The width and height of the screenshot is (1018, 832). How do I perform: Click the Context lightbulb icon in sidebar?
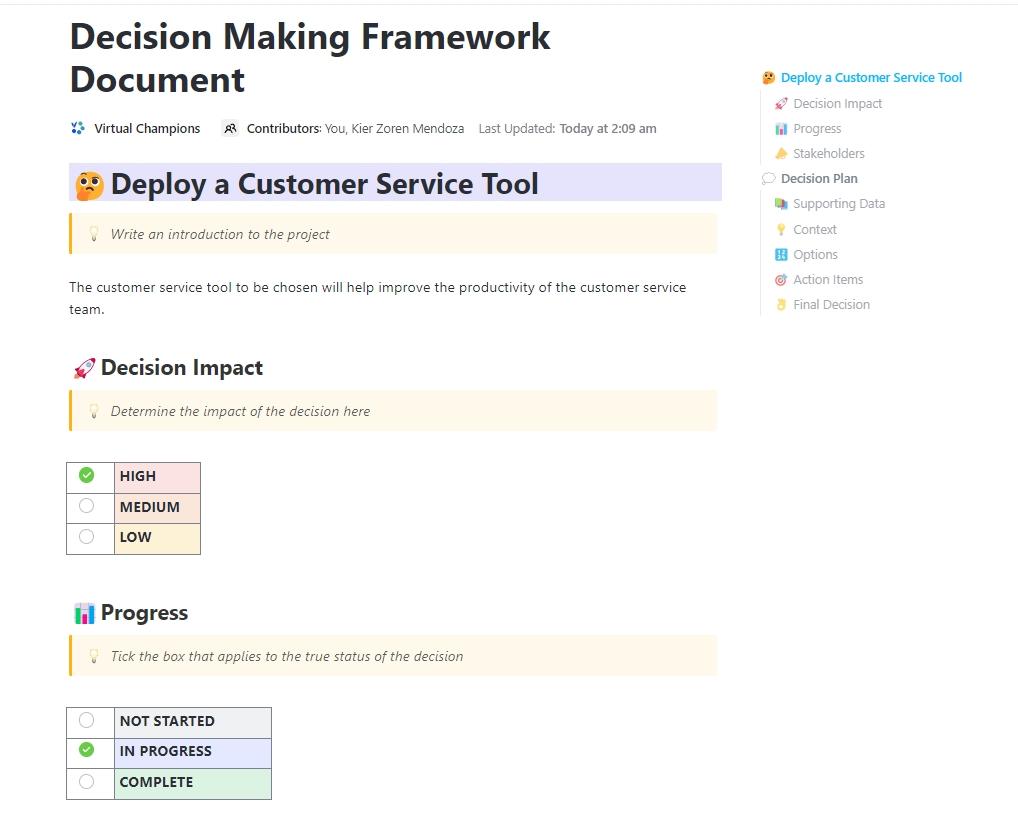[780, 229]
